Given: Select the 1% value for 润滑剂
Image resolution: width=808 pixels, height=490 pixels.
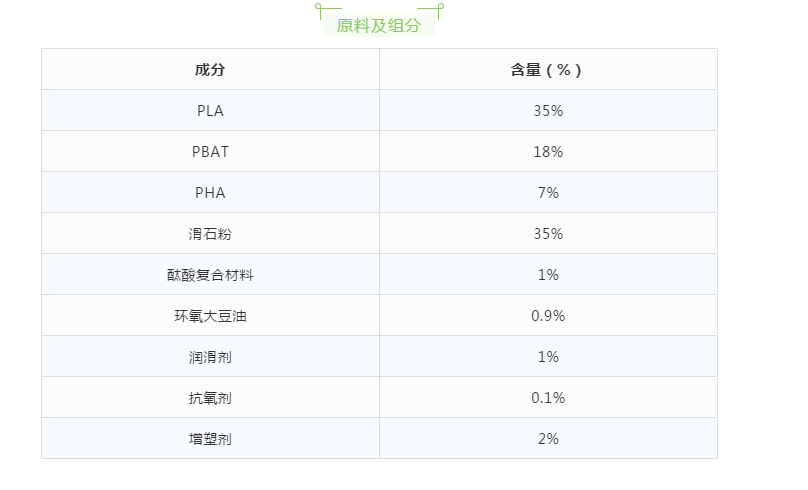Looking at the screenshot, I should click(548, 357).
